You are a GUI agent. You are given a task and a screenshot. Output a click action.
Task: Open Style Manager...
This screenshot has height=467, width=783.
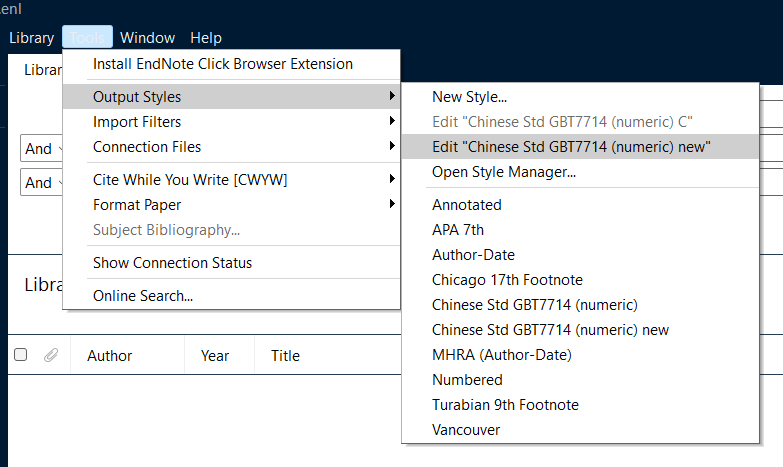[580, 171]
